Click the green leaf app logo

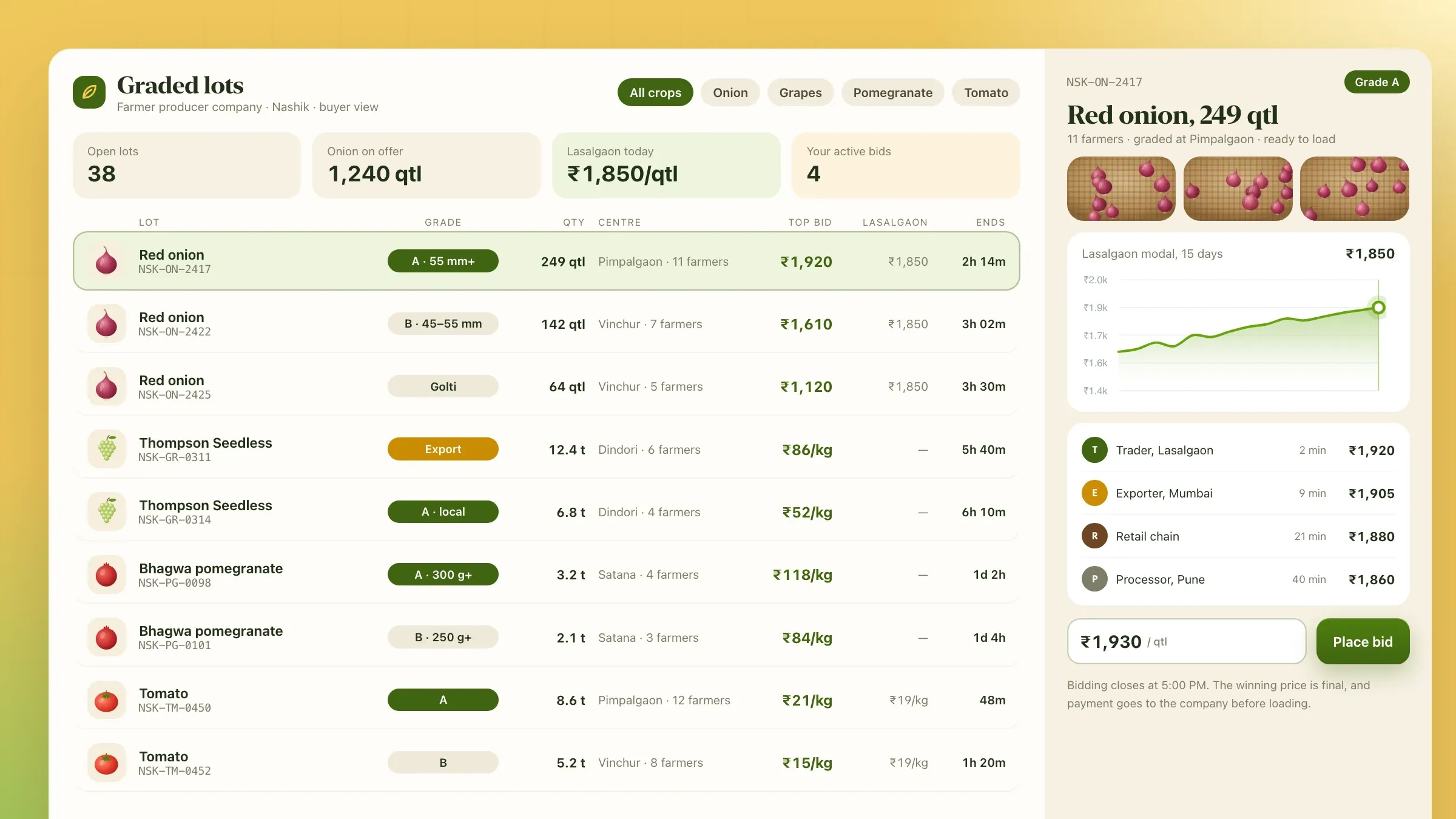coord(89,92)
